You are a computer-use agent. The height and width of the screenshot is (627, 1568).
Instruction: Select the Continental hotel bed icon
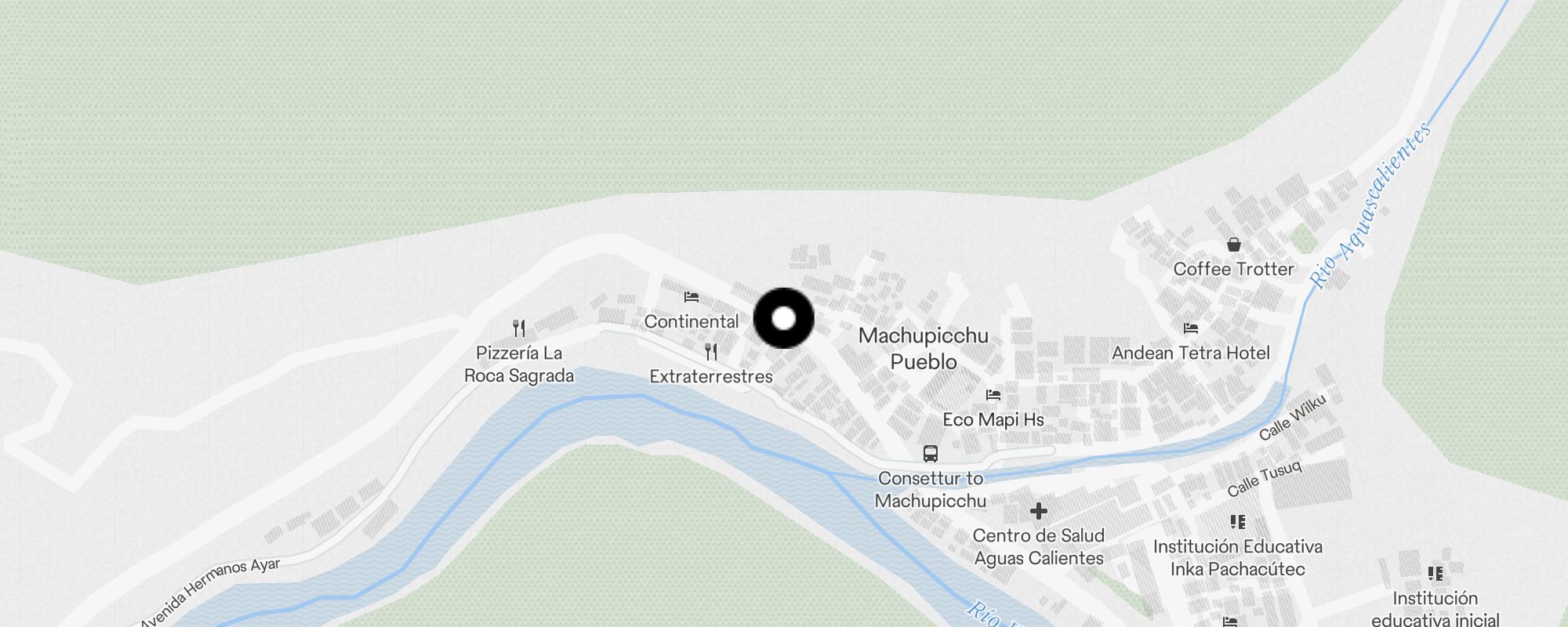691,297
